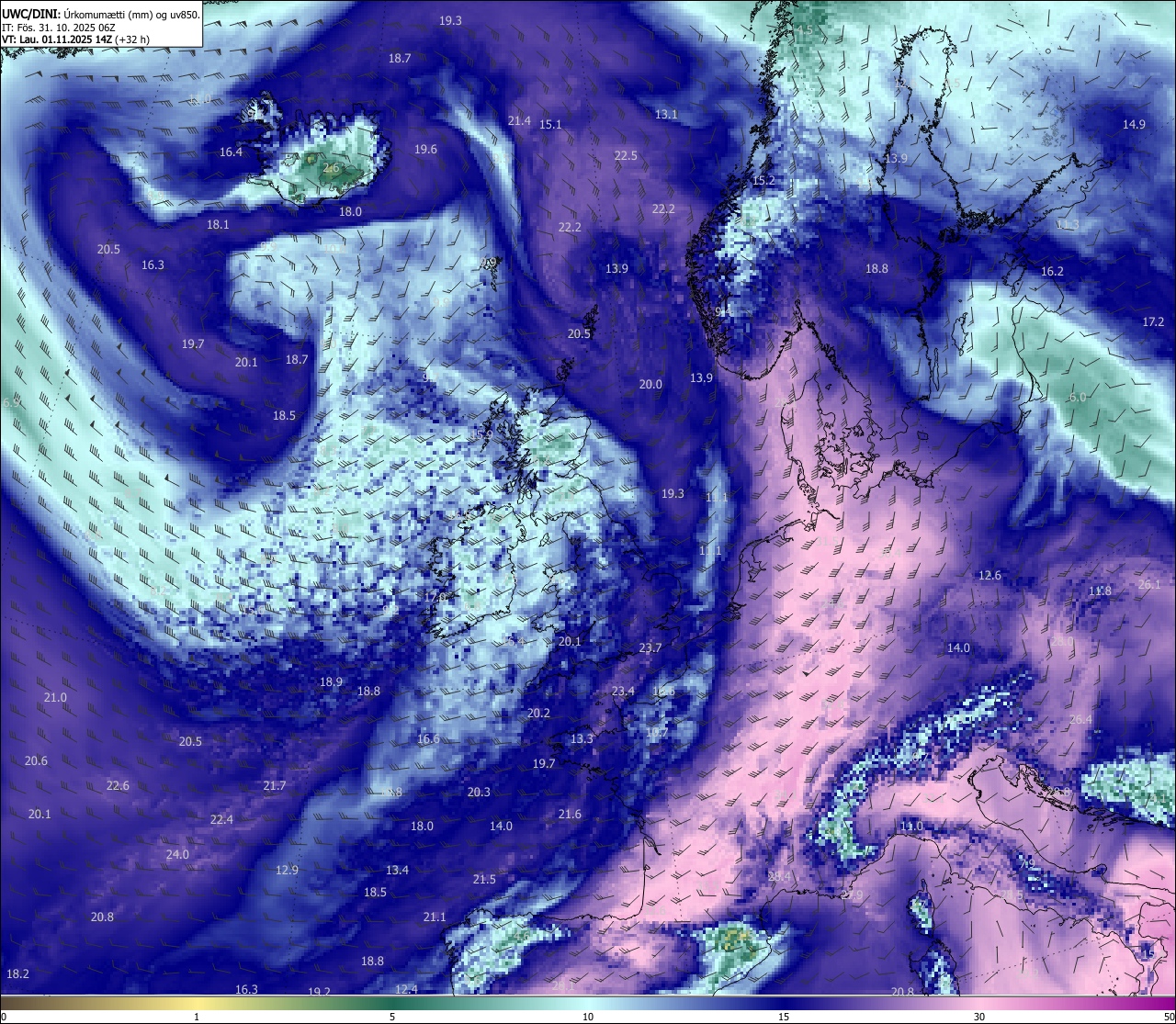1176x1024 pixels.
Task: Select the 20.3 value label
Action: [x=479, y=792]
